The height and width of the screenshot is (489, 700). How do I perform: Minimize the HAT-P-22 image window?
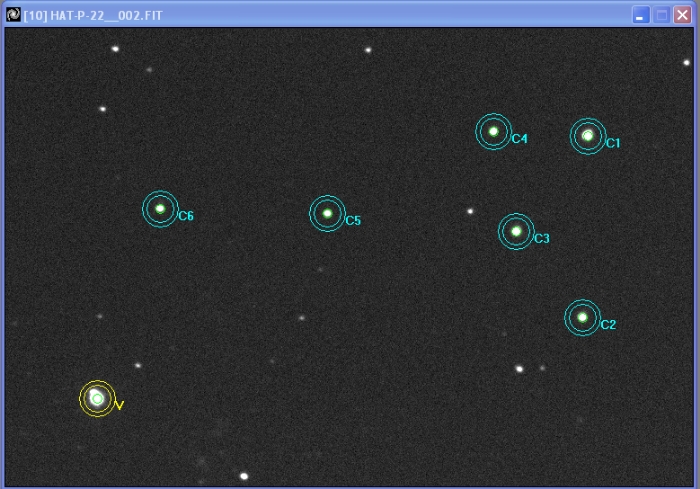640,14
